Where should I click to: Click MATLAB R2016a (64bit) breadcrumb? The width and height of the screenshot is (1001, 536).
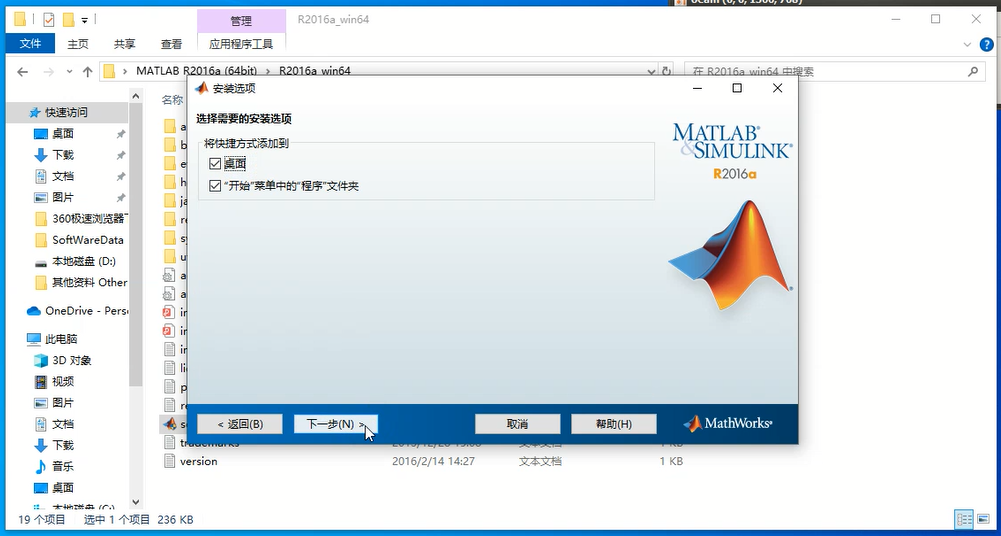pyautogui.click(x=196, y=71)
